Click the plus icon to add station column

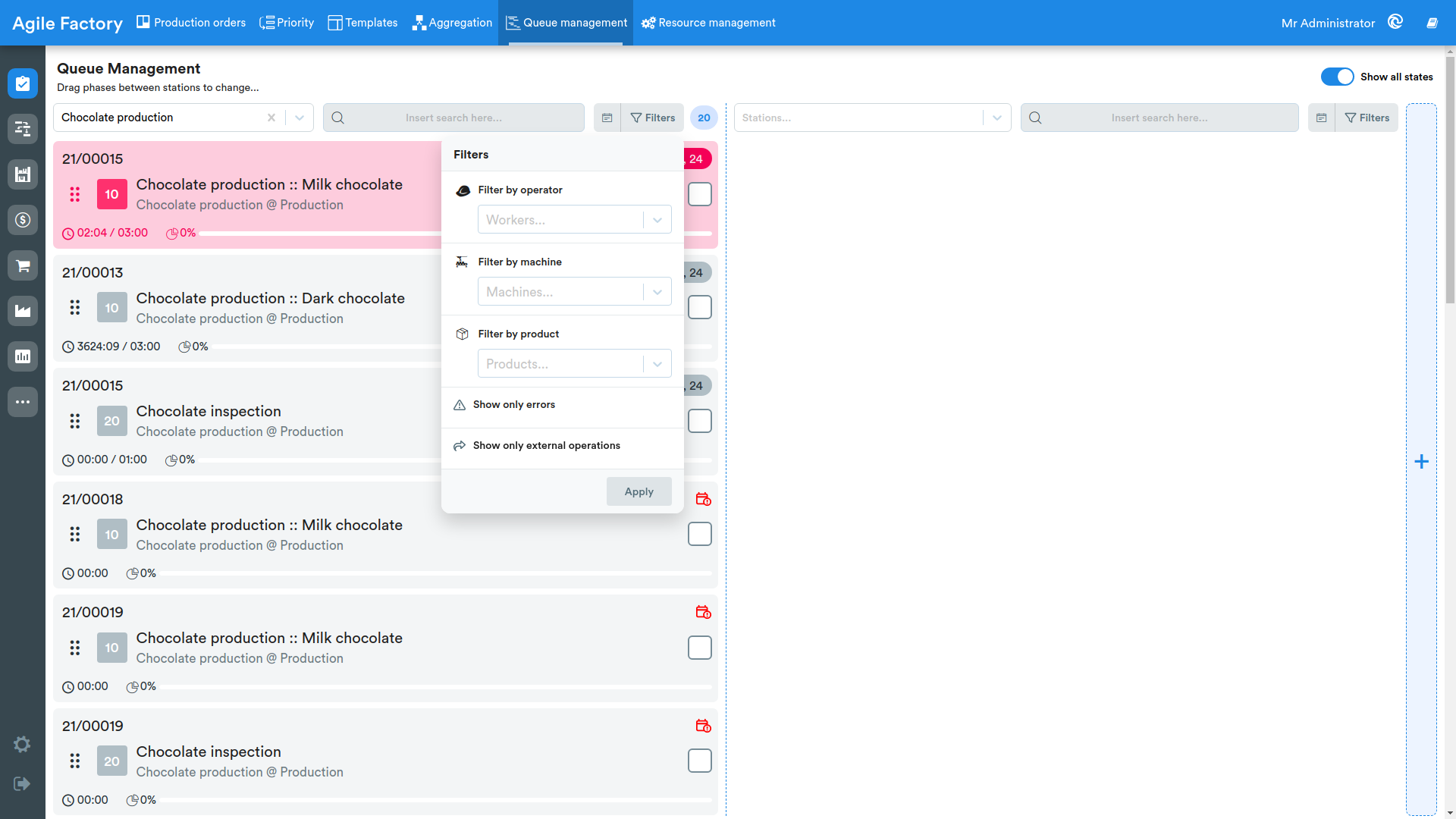click(x=1421, y=461)
